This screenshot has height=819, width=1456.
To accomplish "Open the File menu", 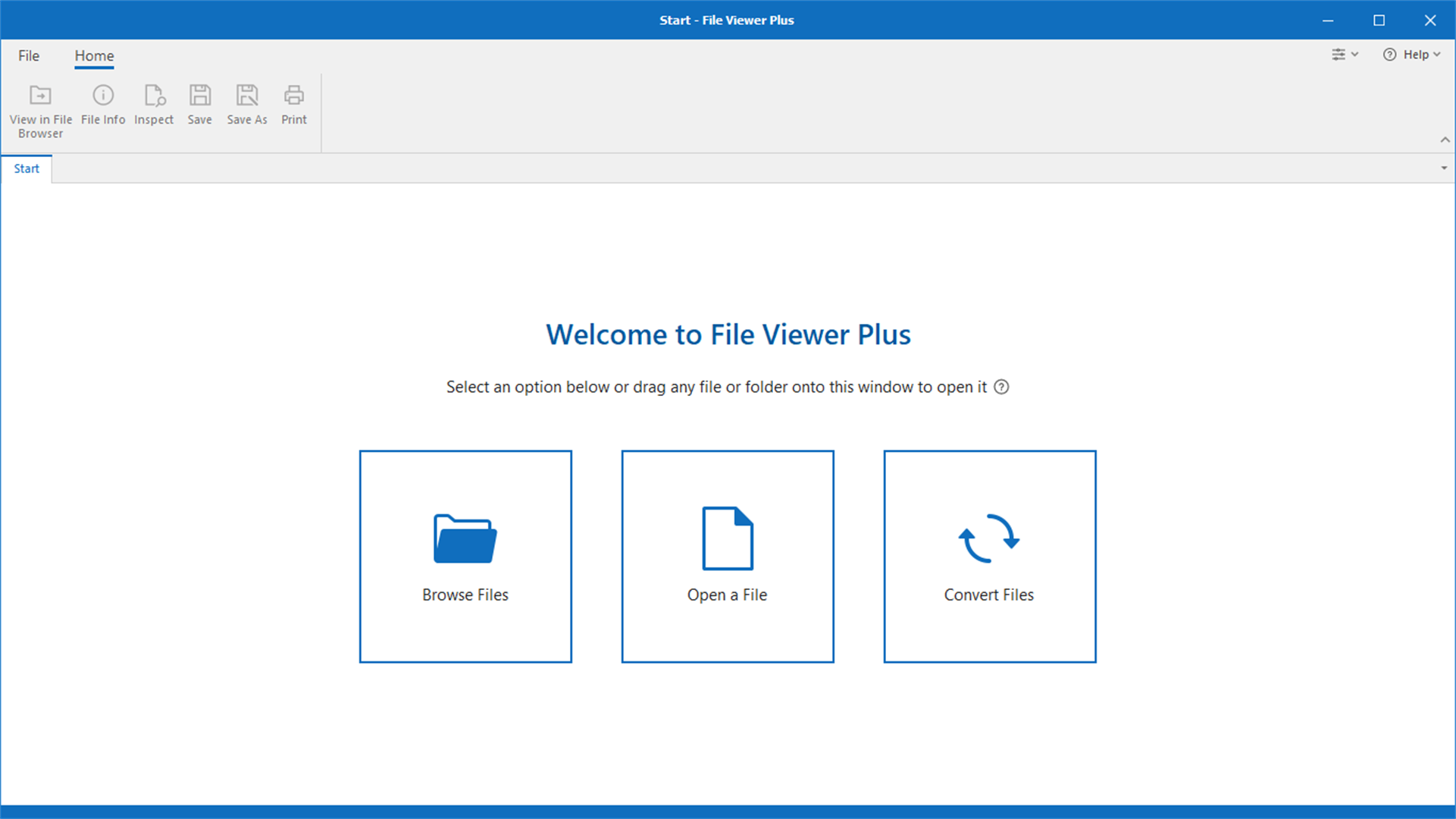I will (x=28, y=55).
